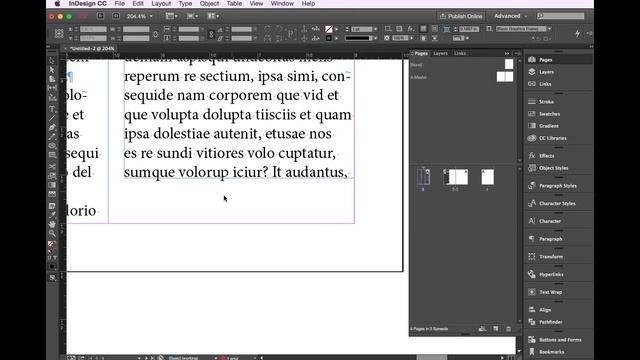
Task: Select the Free Transform tool
Action: 52,176
